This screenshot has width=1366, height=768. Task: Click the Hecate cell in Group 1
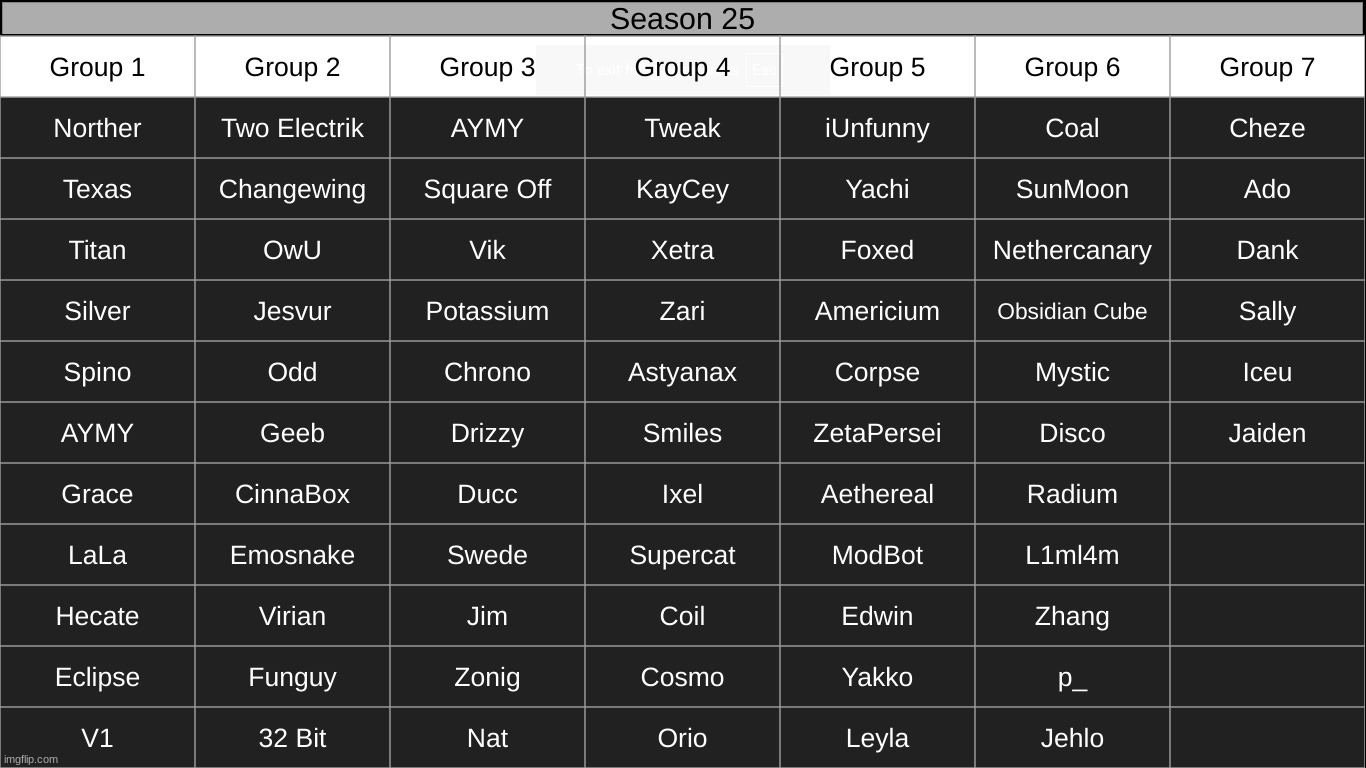point(97,616)
